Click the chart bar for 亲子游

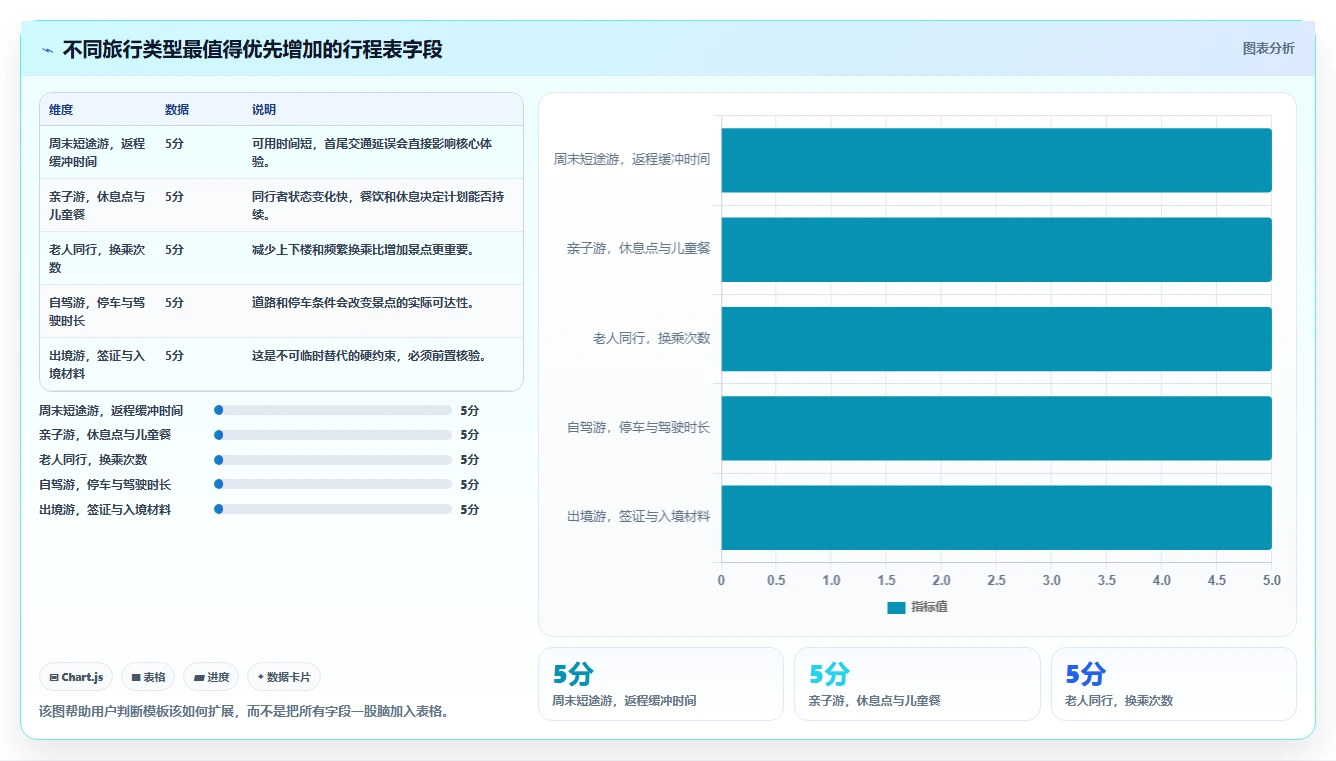click(x=996, y=249)
